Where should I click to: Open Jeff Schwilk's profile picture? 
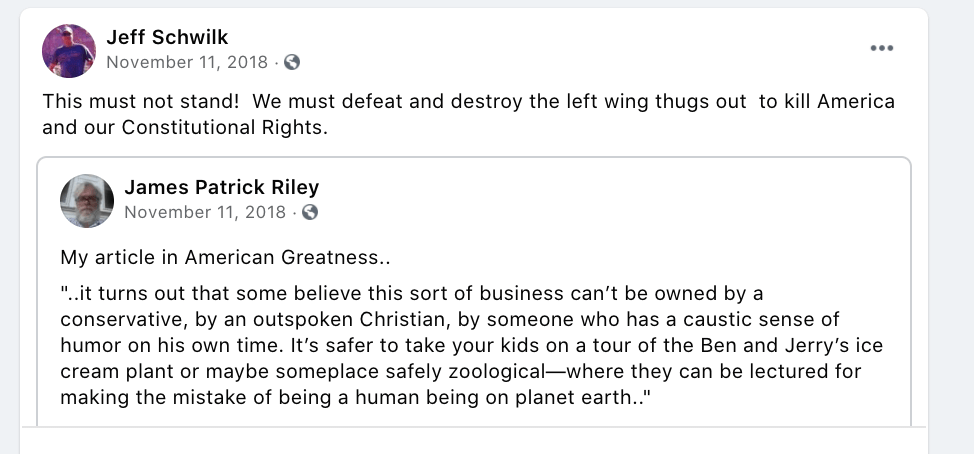[x=68, y=49]
